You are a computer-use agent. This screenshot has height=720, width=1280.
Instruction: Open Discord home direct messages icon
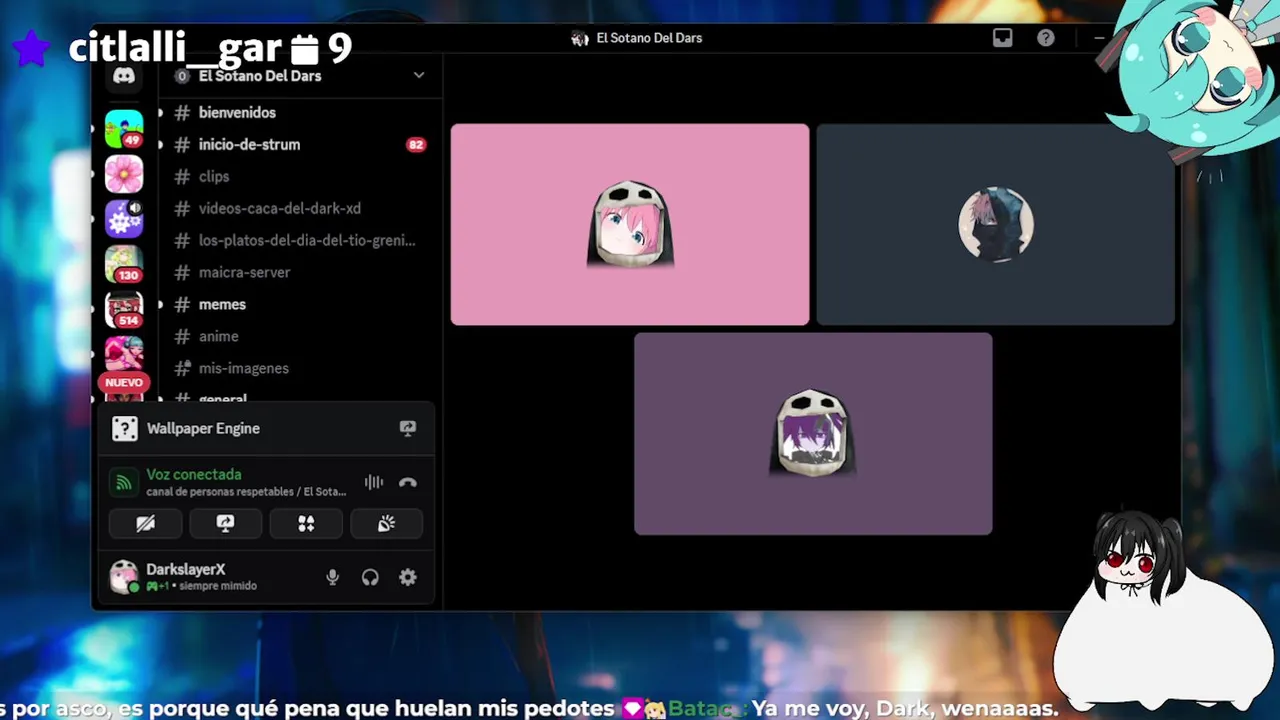[x=124, y=77]
